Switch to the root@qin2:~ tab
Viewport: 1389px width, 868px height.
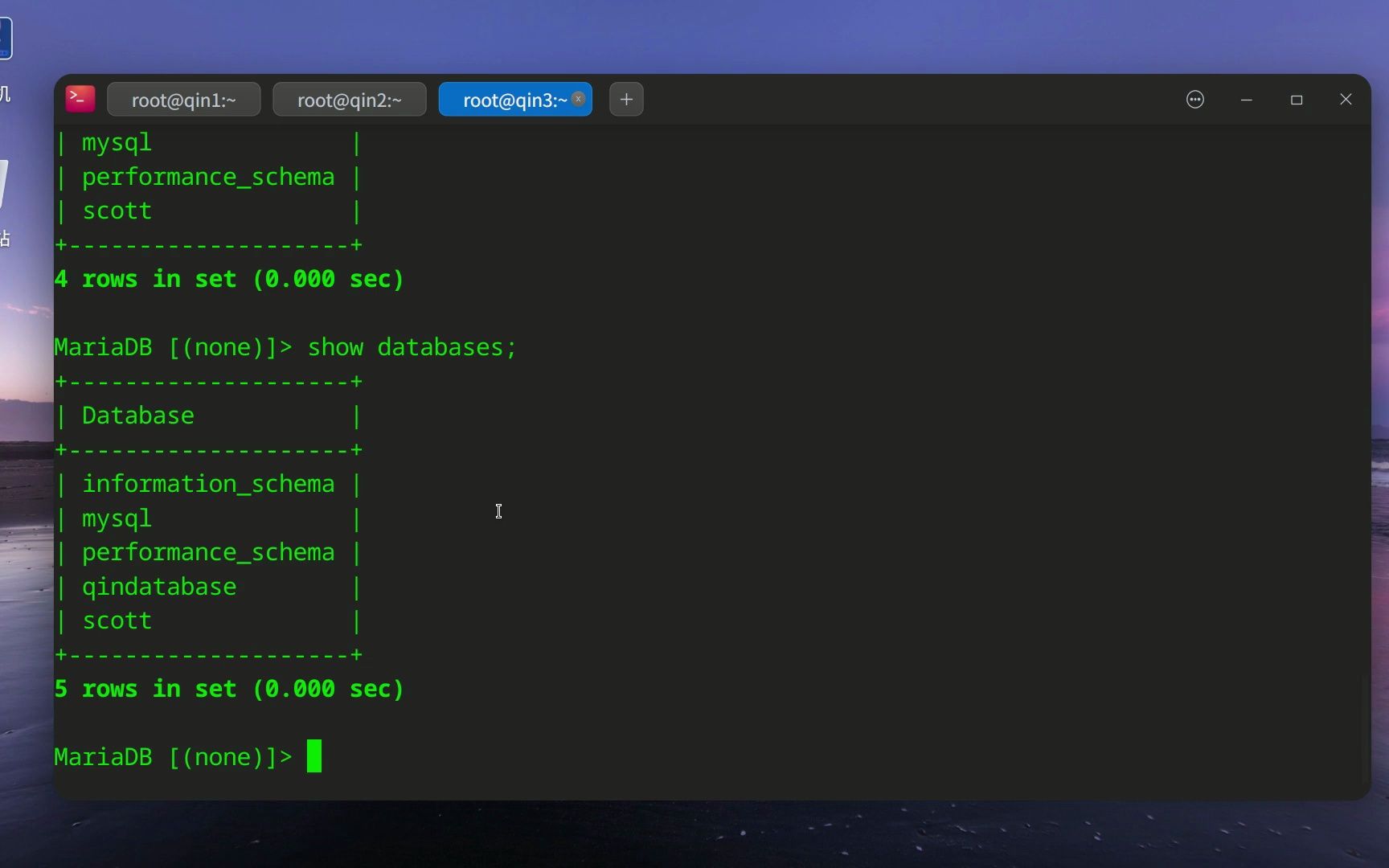tap(350, 100)
